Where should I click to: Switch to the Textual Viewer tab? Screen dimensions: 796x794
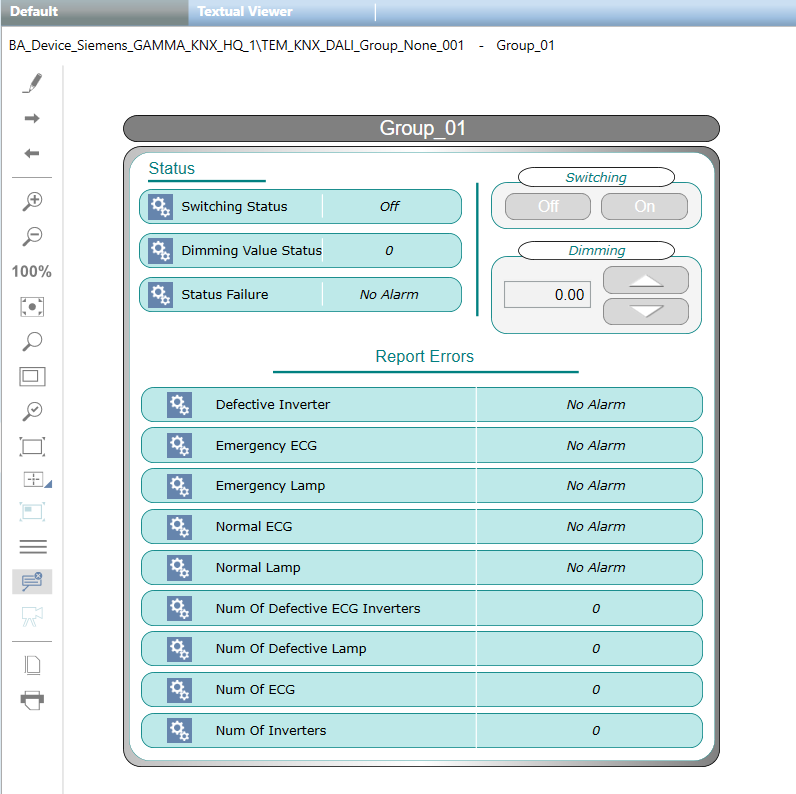tap(245, 12)
